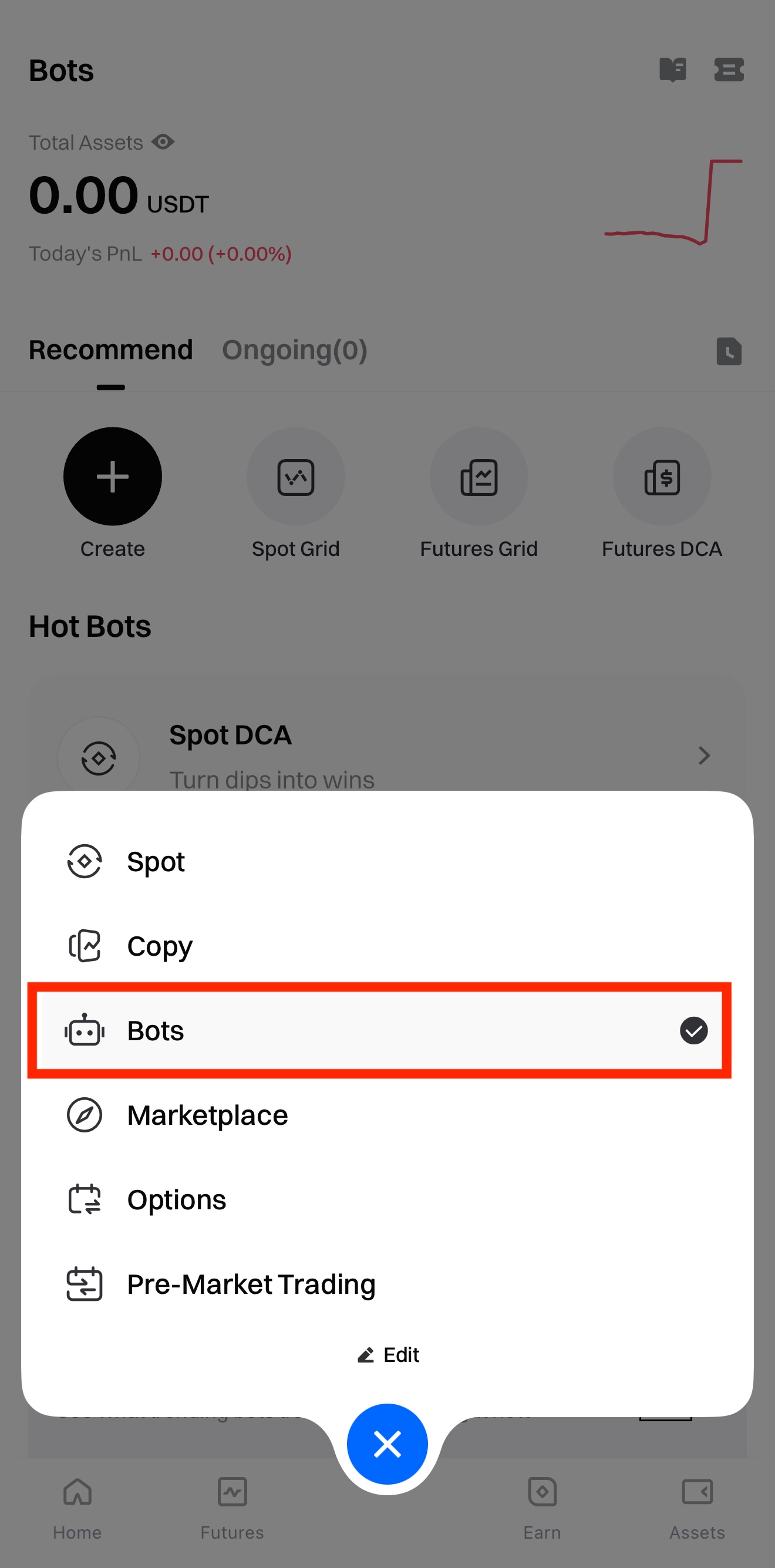Viewport: 775px width, 1568px height.
Task: Tap Edit to customize menu
Action: pyautogui.click(x=389, y=1355)
